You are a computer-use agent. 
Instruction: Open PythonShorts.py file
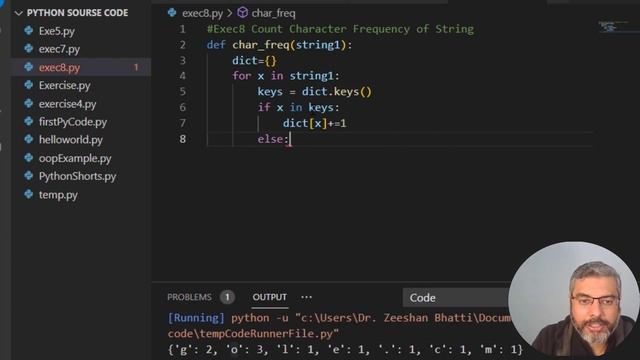click(77, 176)
